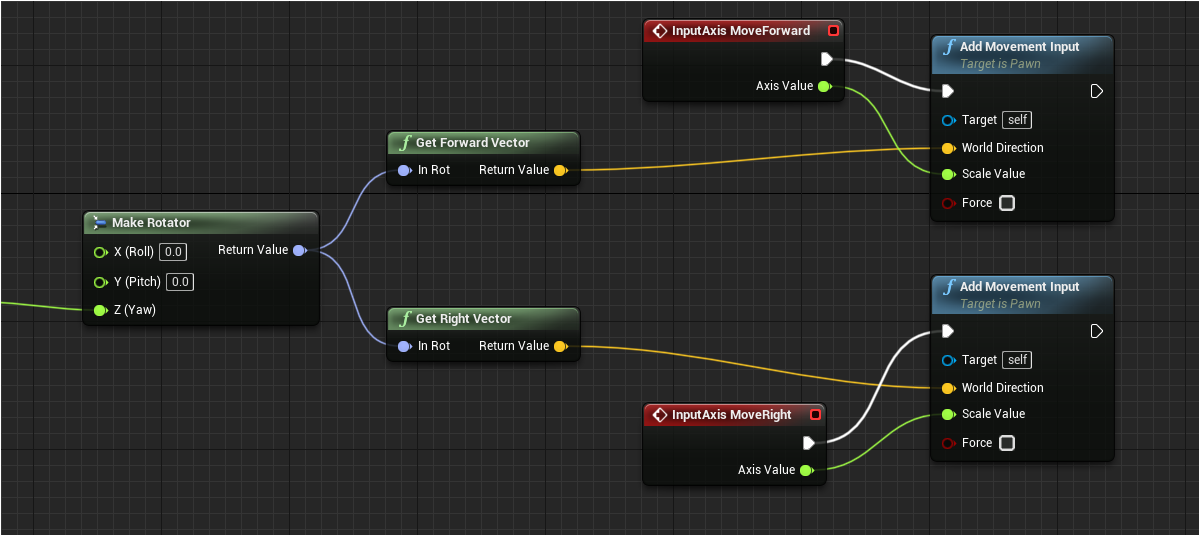The width and height of the screenshot is (1200, 536).
Task: Click the InputAxis MoveRight Axis Value pin
Action: coord(806,470)
